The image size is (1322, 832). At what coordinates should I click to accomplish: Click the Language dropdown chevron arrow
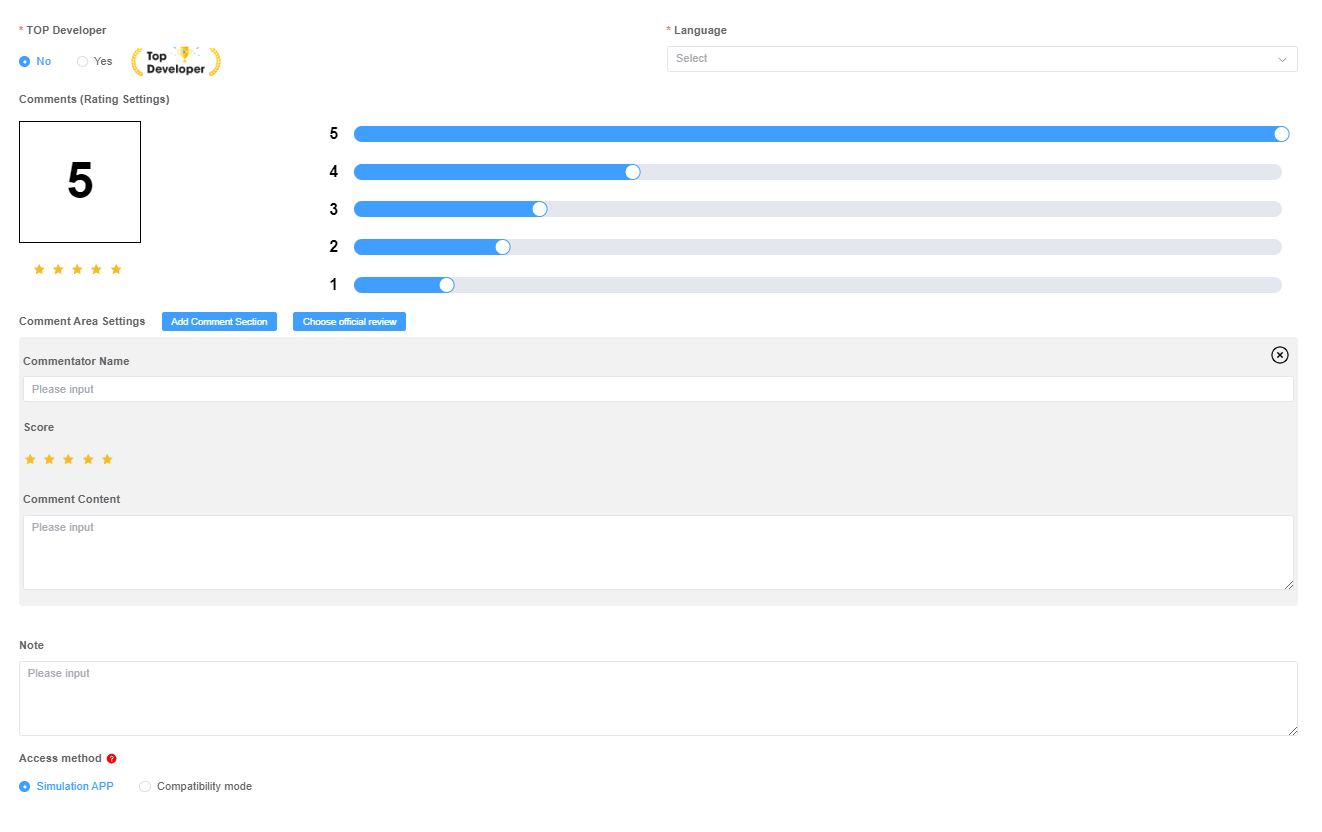click(1282, 59)
